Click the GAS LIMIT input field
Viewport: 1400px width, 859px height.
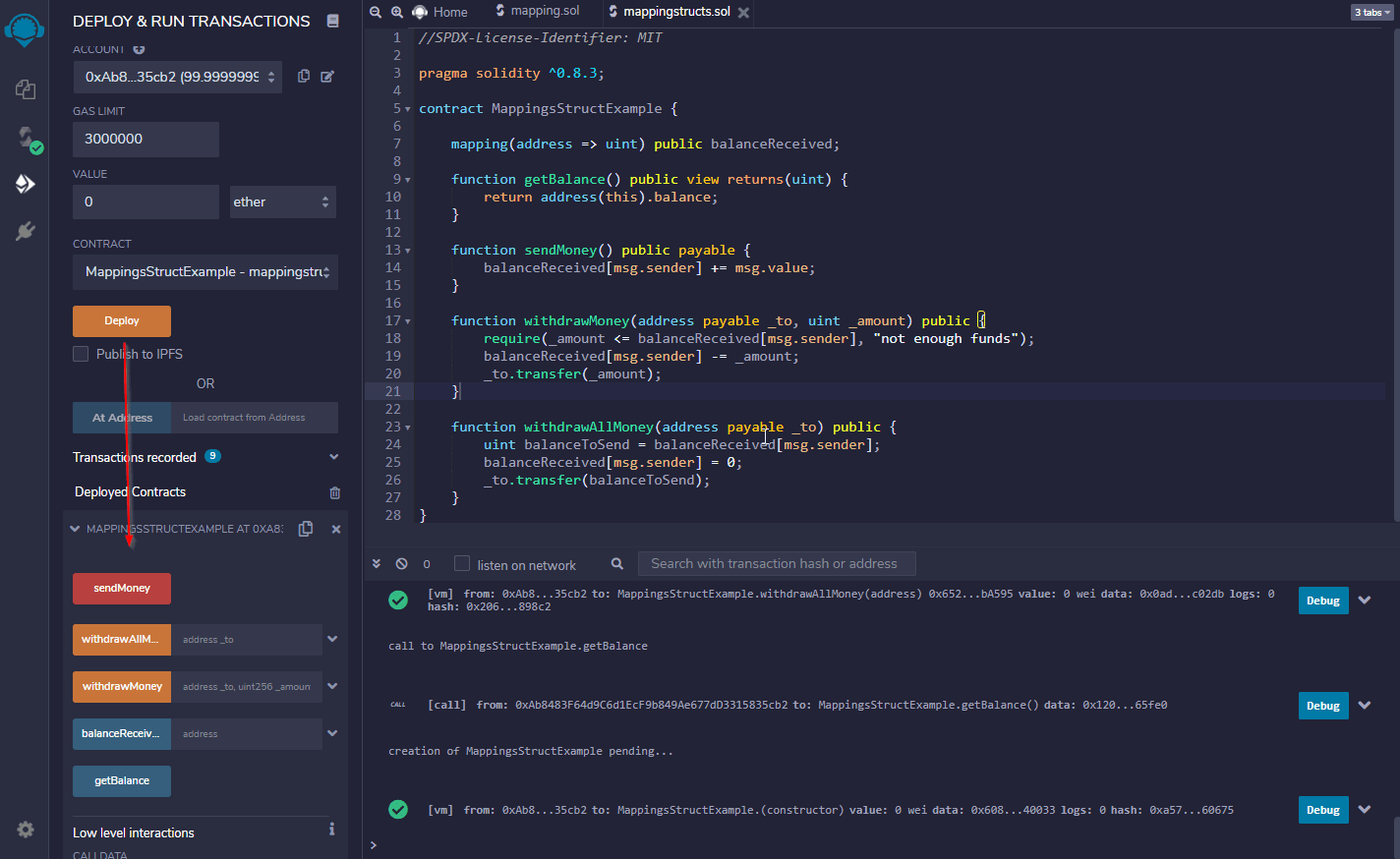[146, 140]
